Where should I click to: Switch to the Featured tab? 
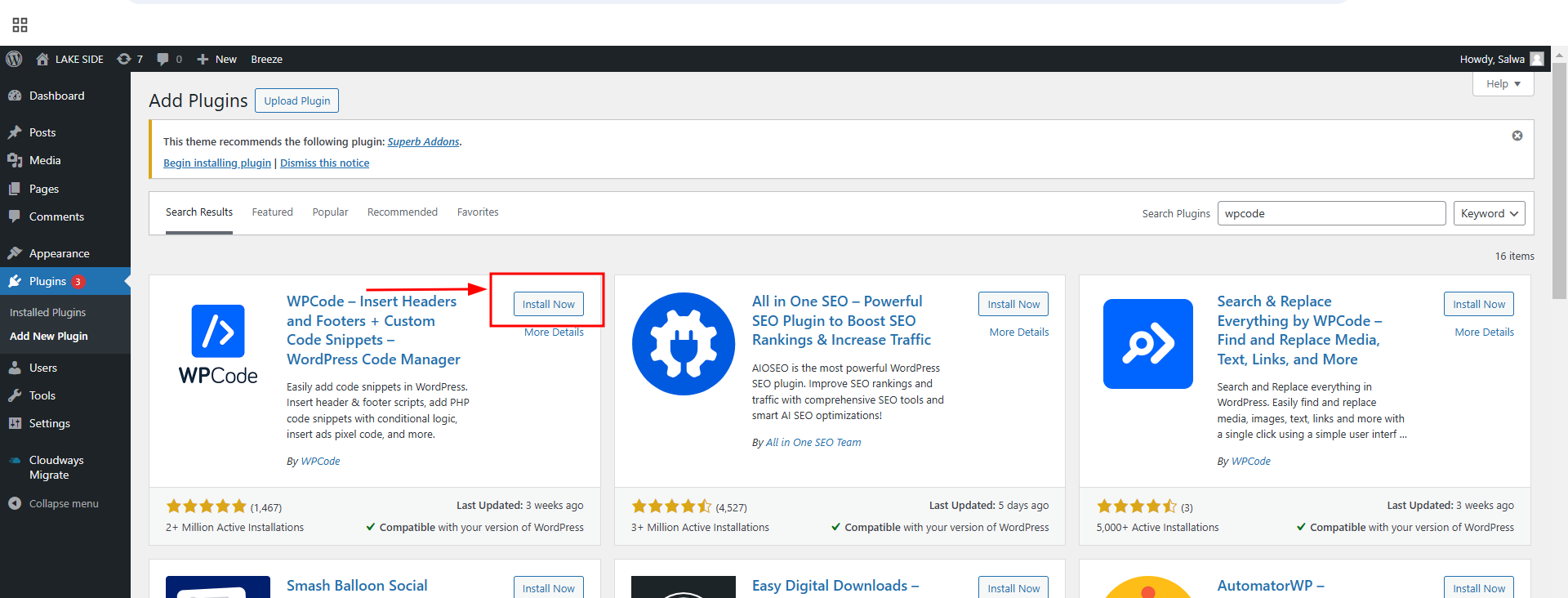pos(272,212)
